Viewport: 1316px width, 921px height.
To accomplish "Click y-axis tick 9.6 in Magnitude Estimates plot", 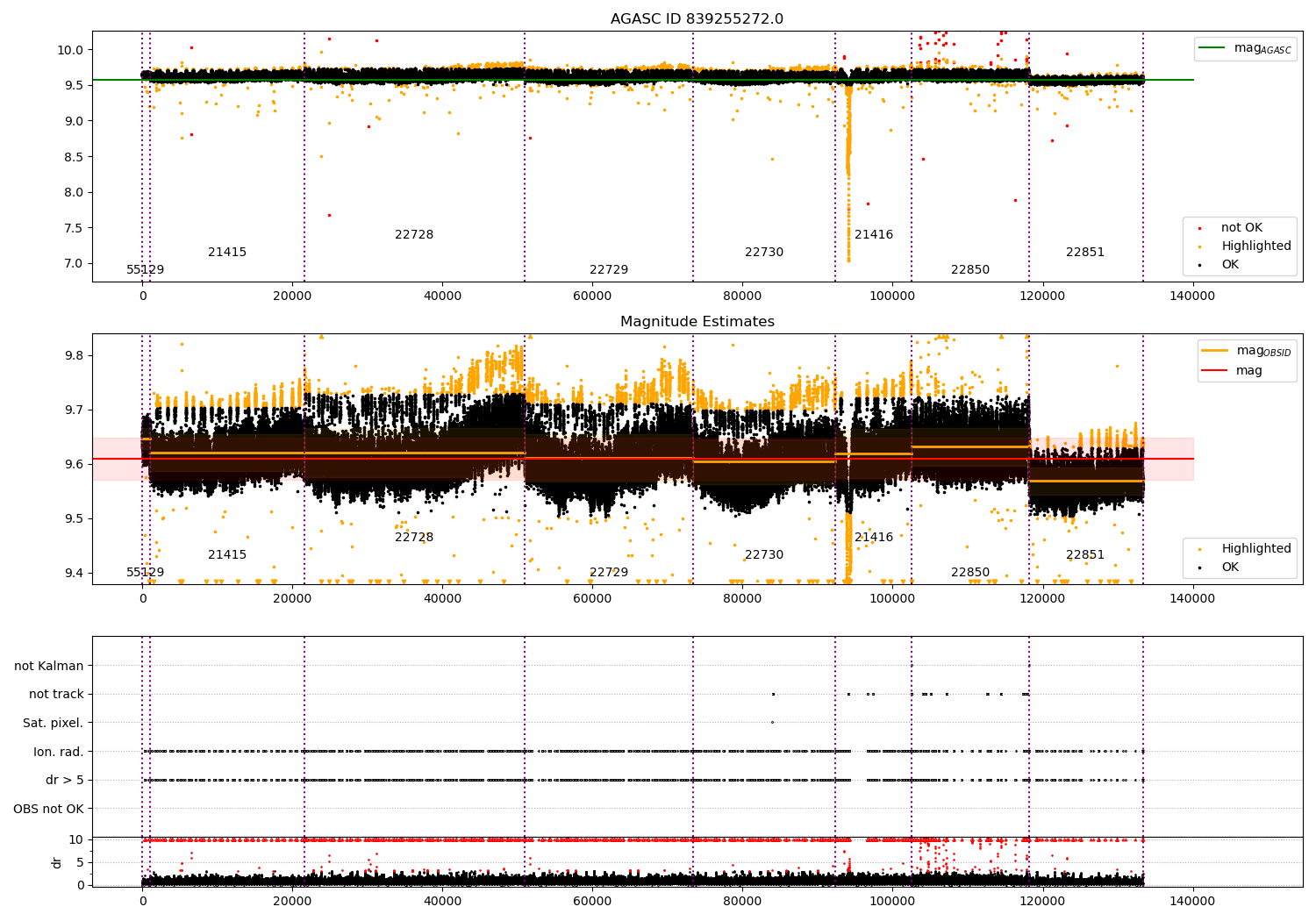I will [x=74, y=465].
